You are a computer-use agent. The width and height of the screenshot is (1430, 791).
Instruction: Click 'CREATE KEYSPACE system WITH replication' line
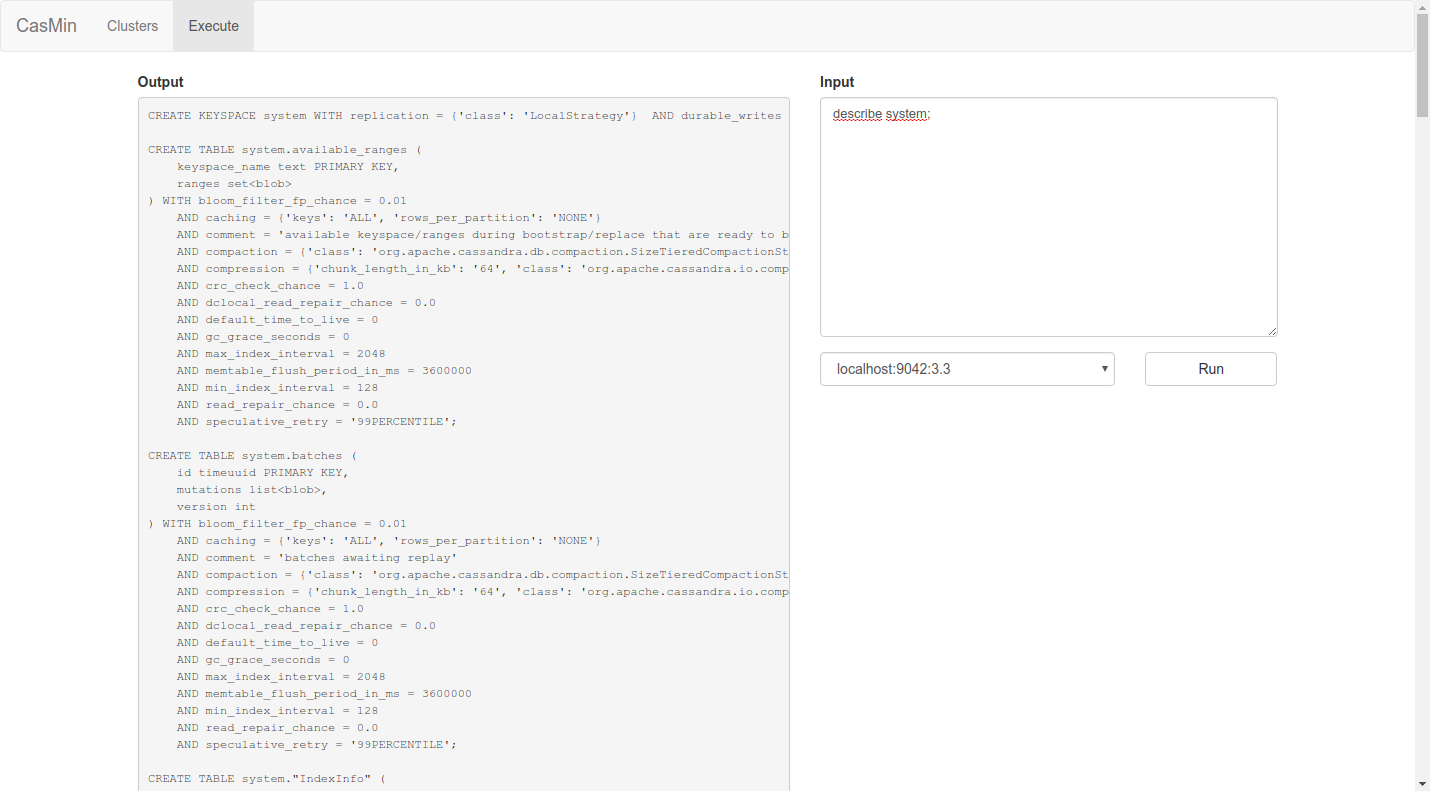[465, 116]
